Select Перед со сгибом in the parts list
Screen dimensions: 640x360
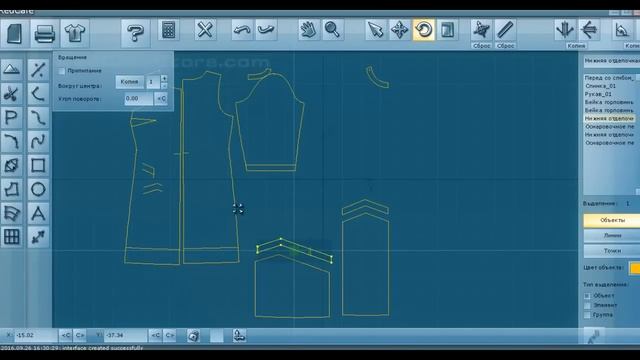609,78
